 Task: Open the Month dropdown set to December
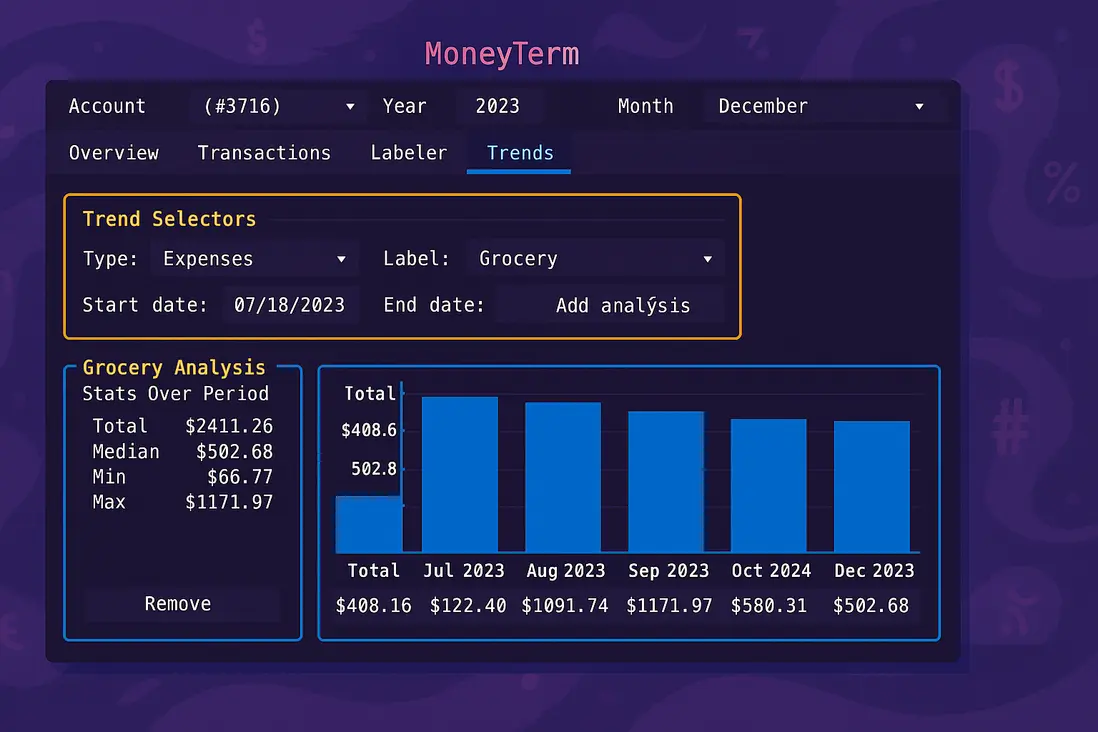point(824,106)
